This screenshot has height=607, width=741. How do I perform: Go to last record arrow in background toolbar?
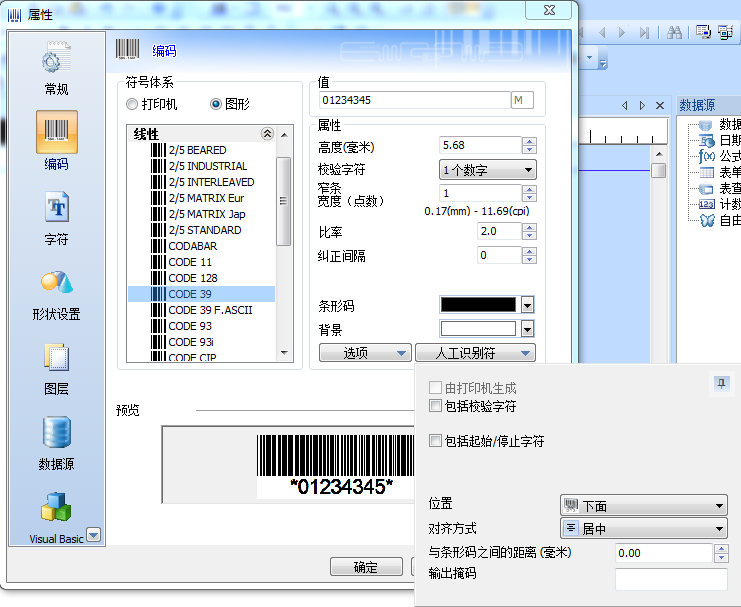644,32
